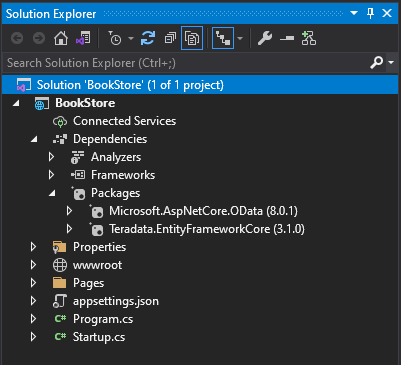Click the BookStore web project icon
401x365 pixels.
point(42,103)
